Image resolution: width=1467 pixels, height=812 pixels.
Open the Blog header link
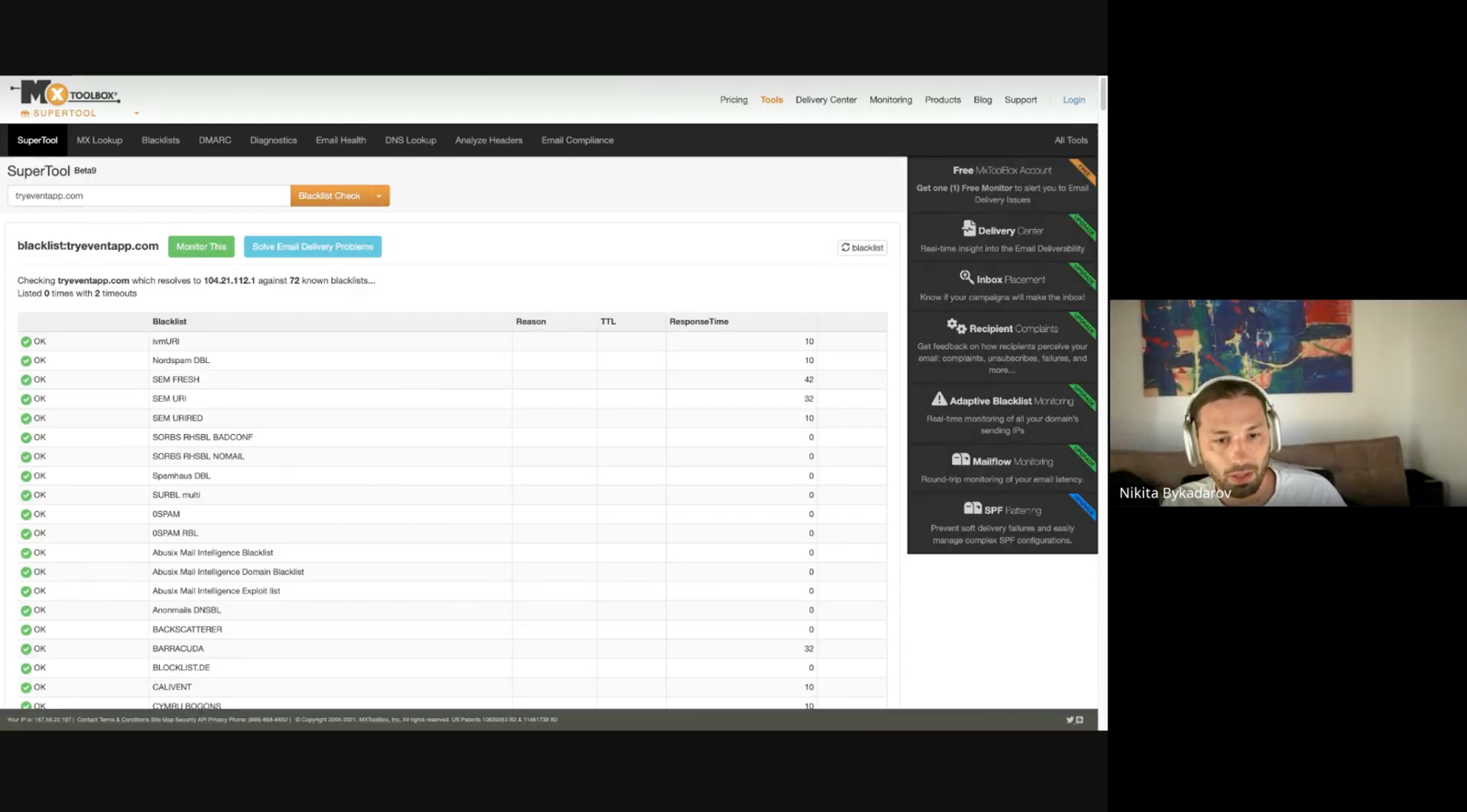coord(983,99)
